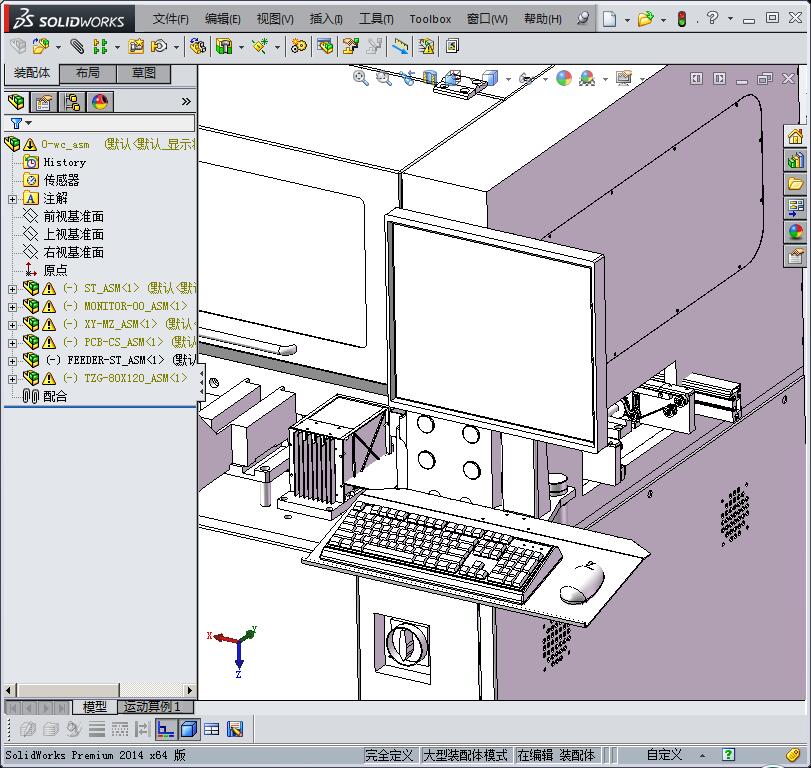Screen dimensions: 811x768
Task: Expand the PCB-CS_ASM<1> component node
Action: [x=12, y=343]
